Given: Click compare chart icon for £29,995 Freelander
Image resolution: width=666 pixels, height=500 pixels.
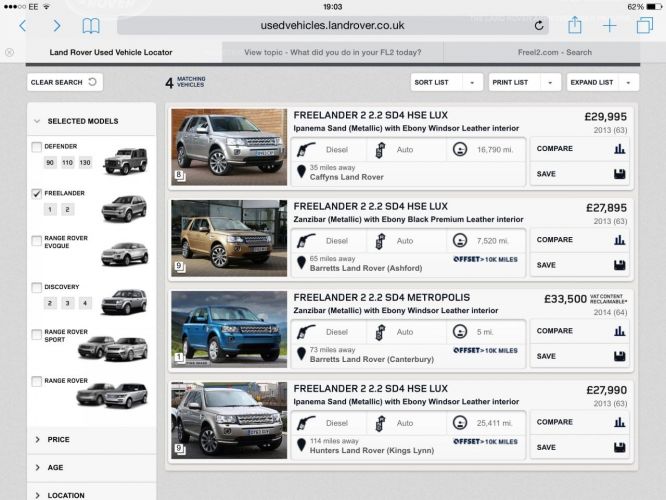Looking at the screenshot, I should coord(620,149).
